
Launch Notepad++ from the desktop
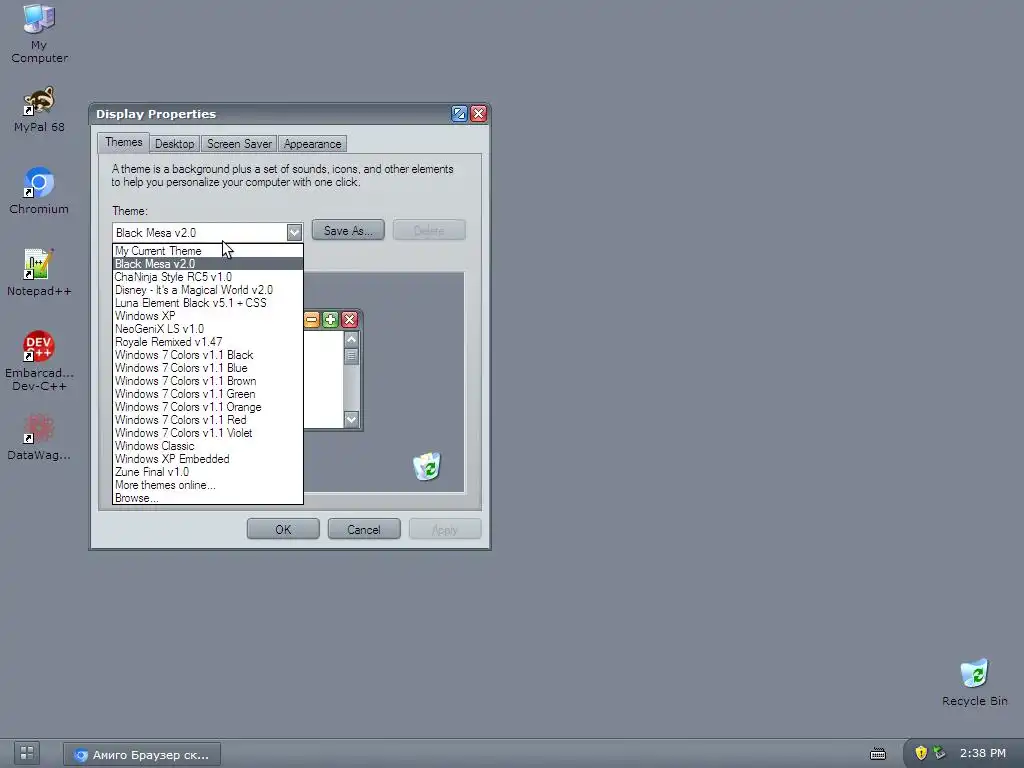[x=39, y=272]
